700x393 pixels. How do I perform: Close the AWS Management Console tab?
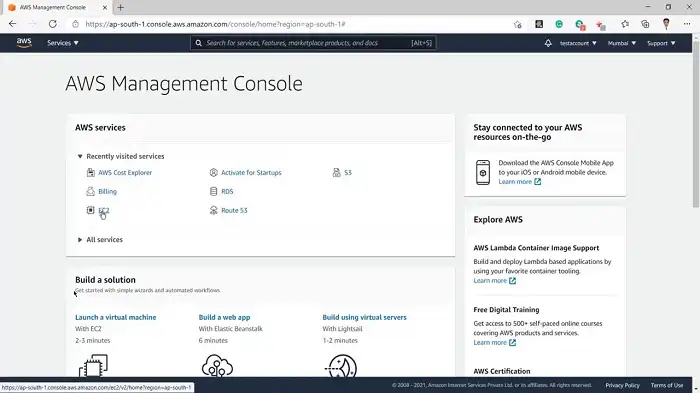coord(105,8)
